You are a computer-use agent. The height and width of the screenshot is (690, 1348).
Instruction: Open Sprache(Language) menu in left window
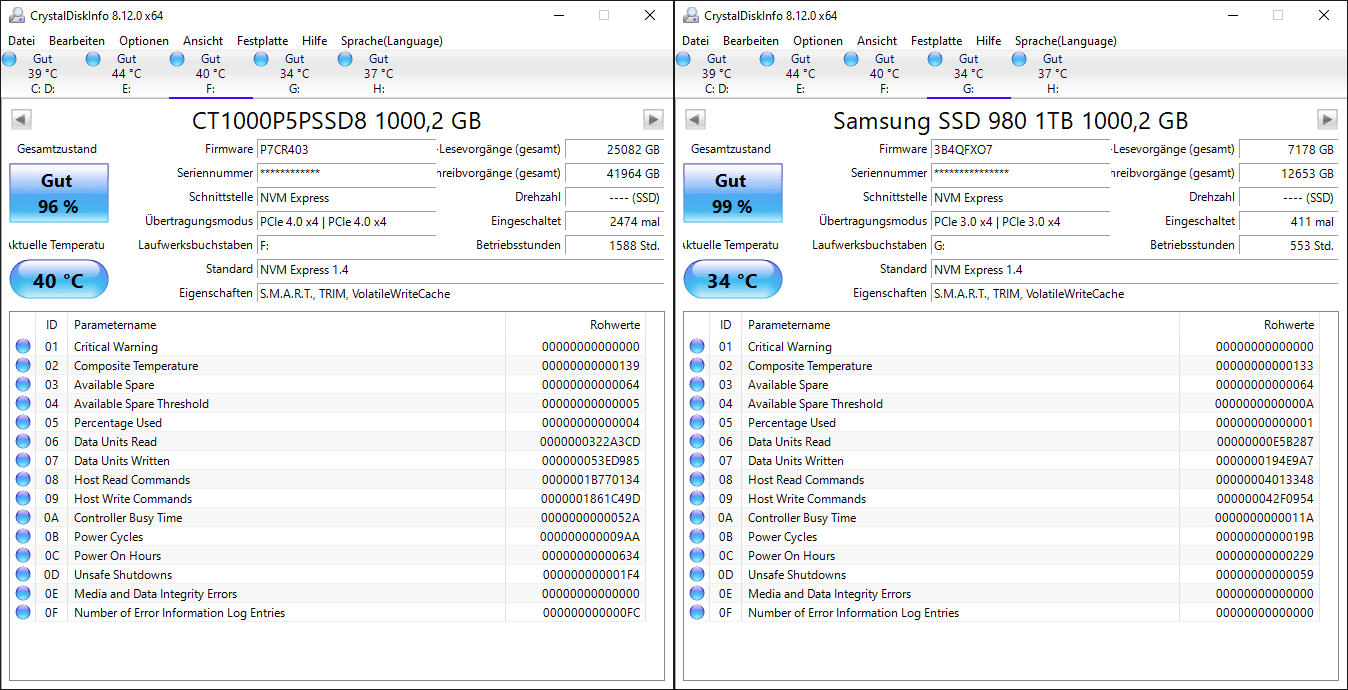391,41
